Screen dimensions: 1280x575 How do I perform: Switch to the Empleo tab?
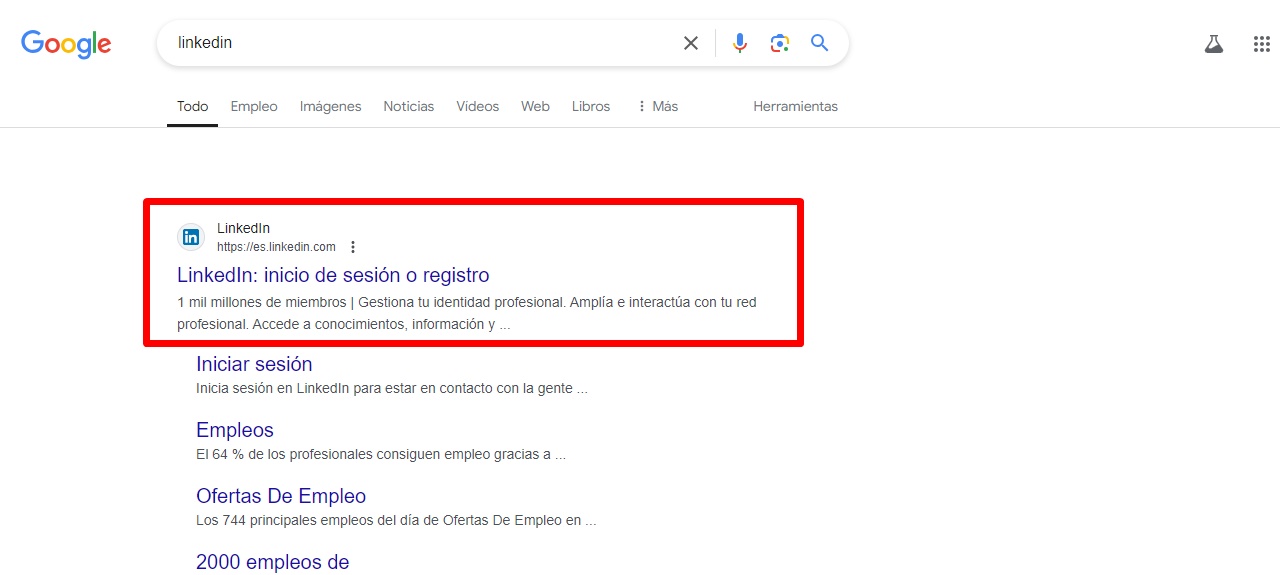click(x=254, y=106)
